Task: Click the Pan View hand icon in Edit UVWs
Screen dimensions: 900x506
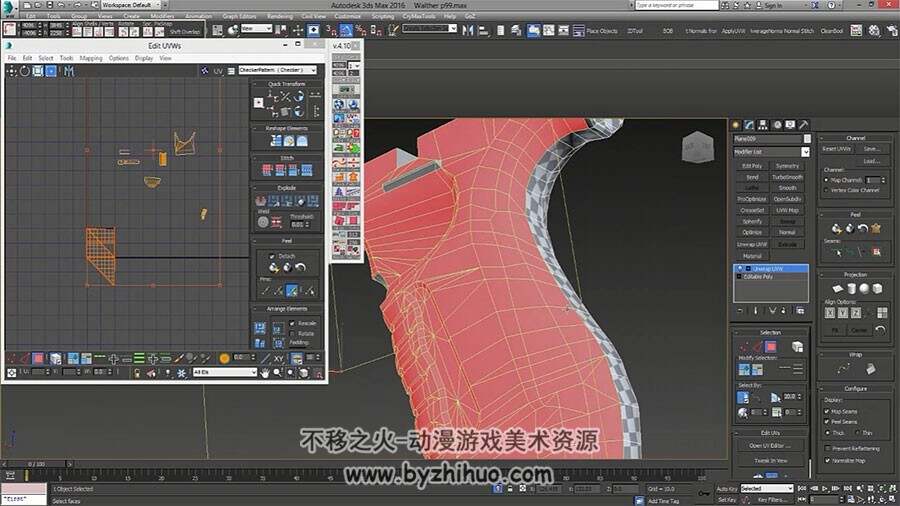Action: pos(265,372)
